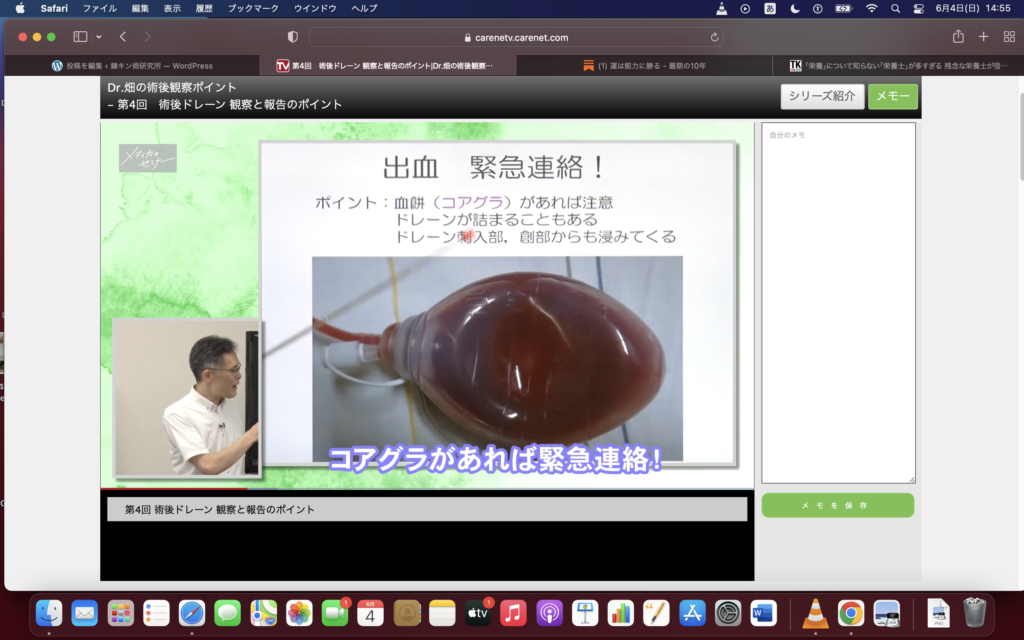This screenshot has width=1024, height=640.
Task: Open the sidebar dropdown chevron
Action: coord(98,37)
